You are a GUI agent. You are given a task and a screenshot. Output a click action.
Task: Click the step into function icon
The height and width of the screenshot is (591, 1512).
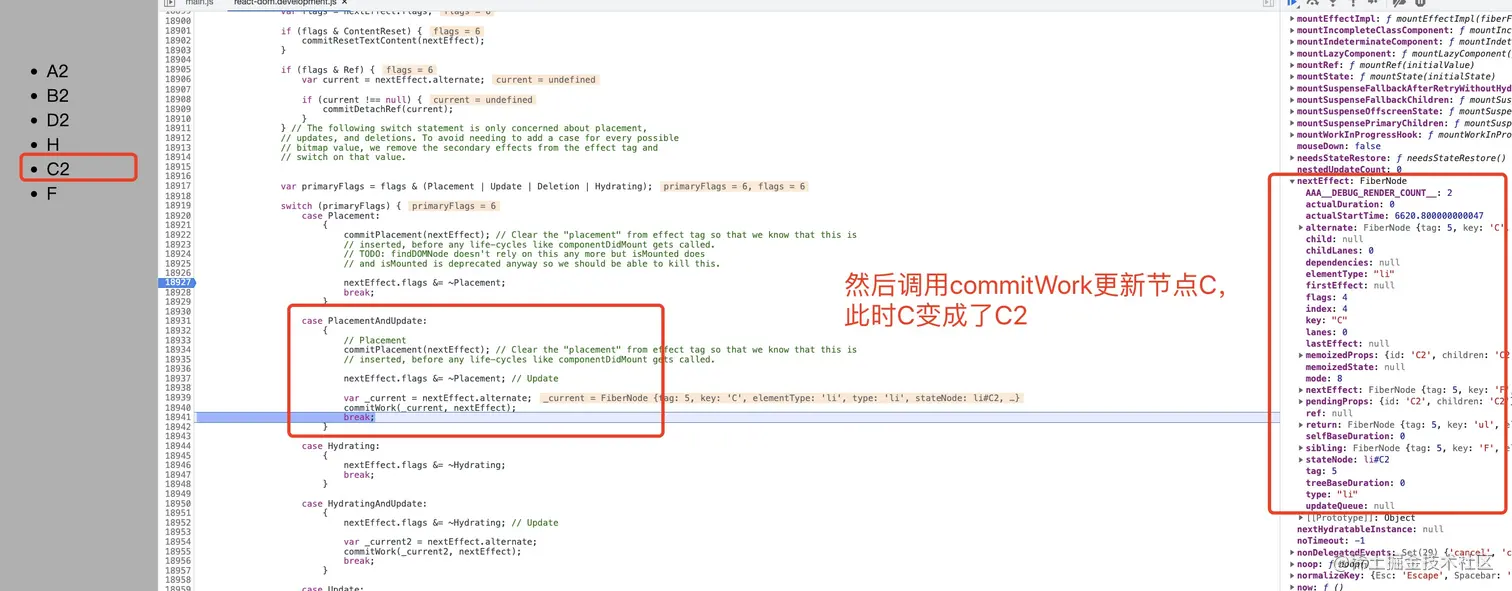click(x=1333, y=3)
